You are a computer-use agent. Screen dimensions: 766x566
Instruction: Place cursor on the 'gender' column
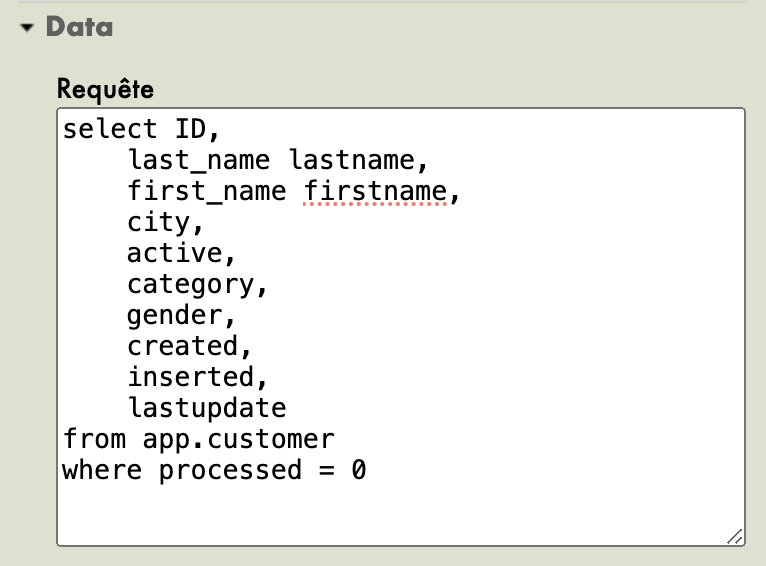pyautogui.click(x=174, y=315)
